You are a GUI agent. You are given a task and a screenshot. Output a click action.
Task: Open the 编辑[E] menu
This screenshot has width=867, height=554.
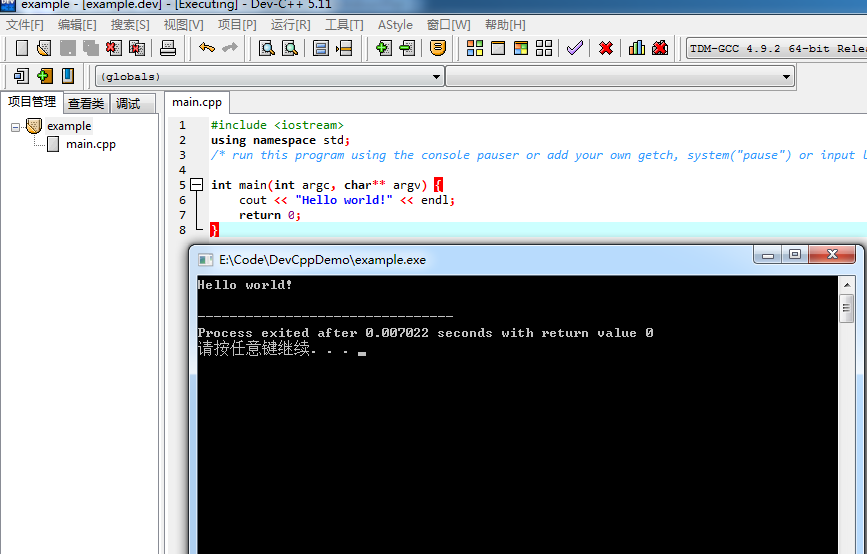coord(77,25)
